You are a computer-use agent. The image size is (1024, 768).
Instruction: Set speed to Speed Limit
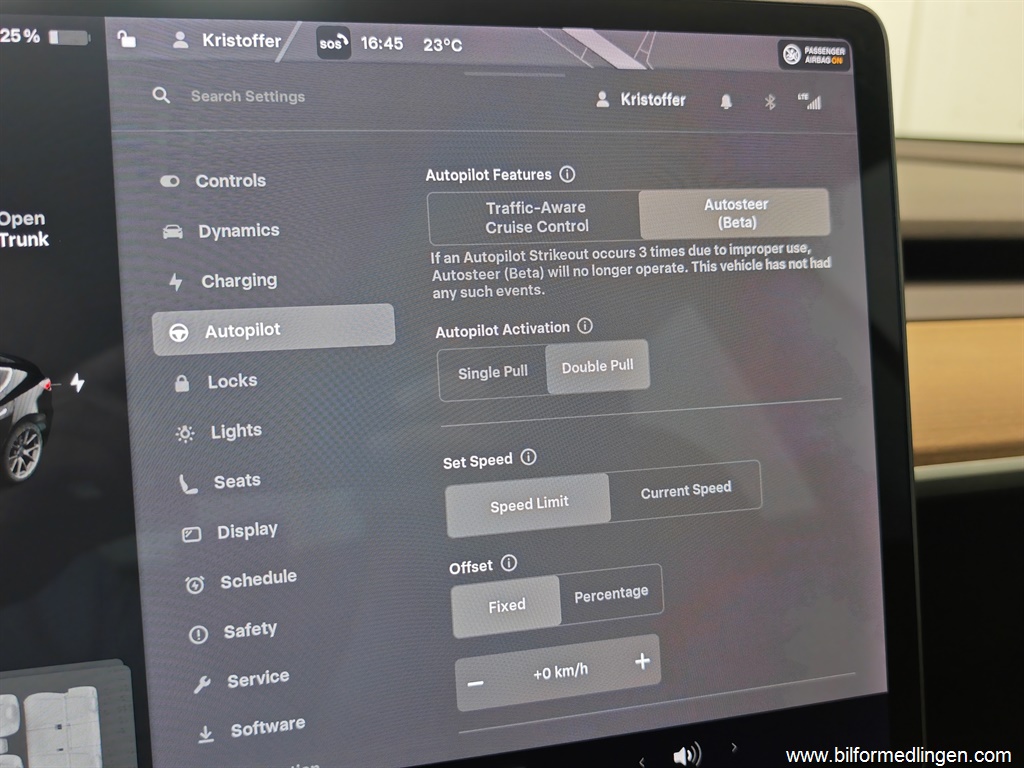tap(528, 504)
